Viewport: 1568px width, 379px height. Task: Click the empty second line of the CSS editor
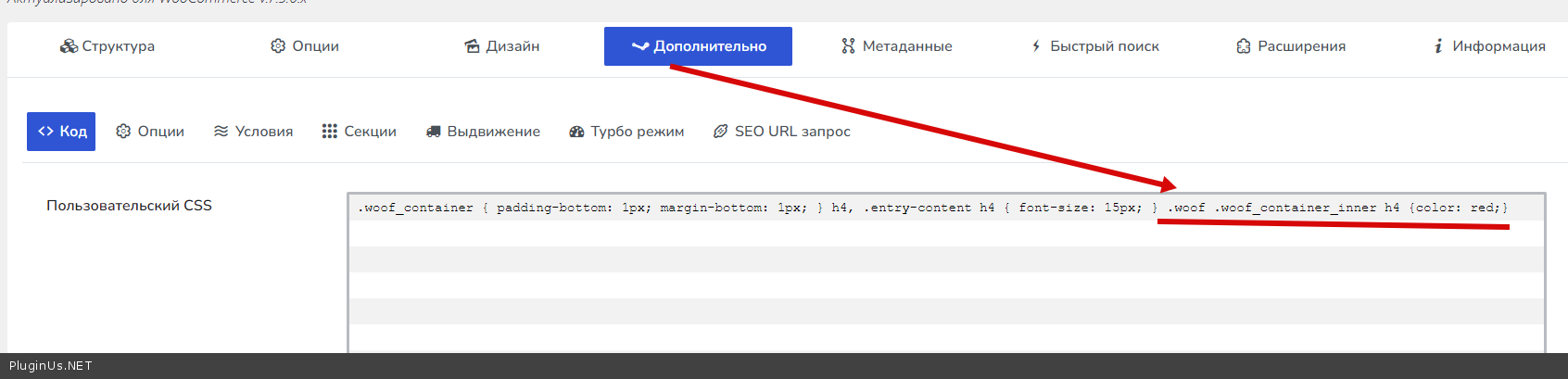pyautogui.click(x=945, y=234)
